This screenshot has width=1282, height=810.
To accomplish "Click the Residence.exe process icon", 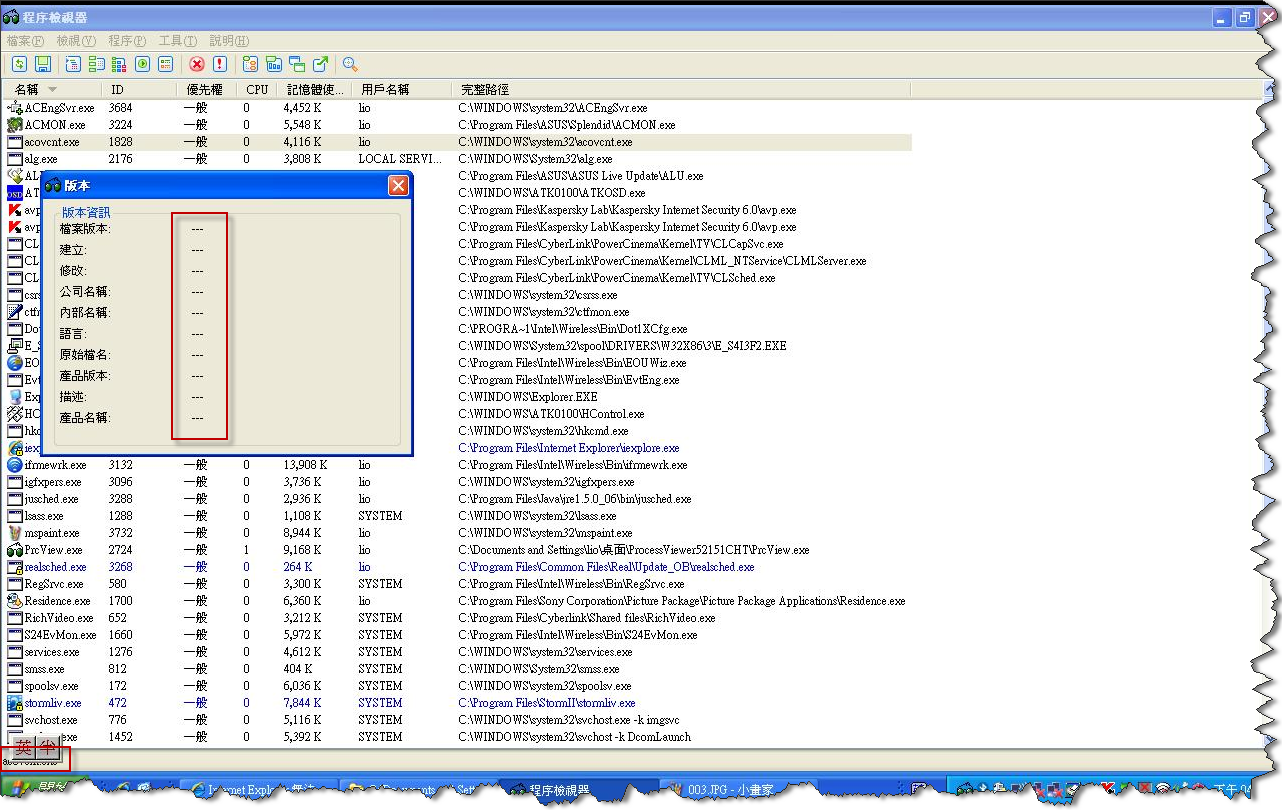I will click(15, 601).
